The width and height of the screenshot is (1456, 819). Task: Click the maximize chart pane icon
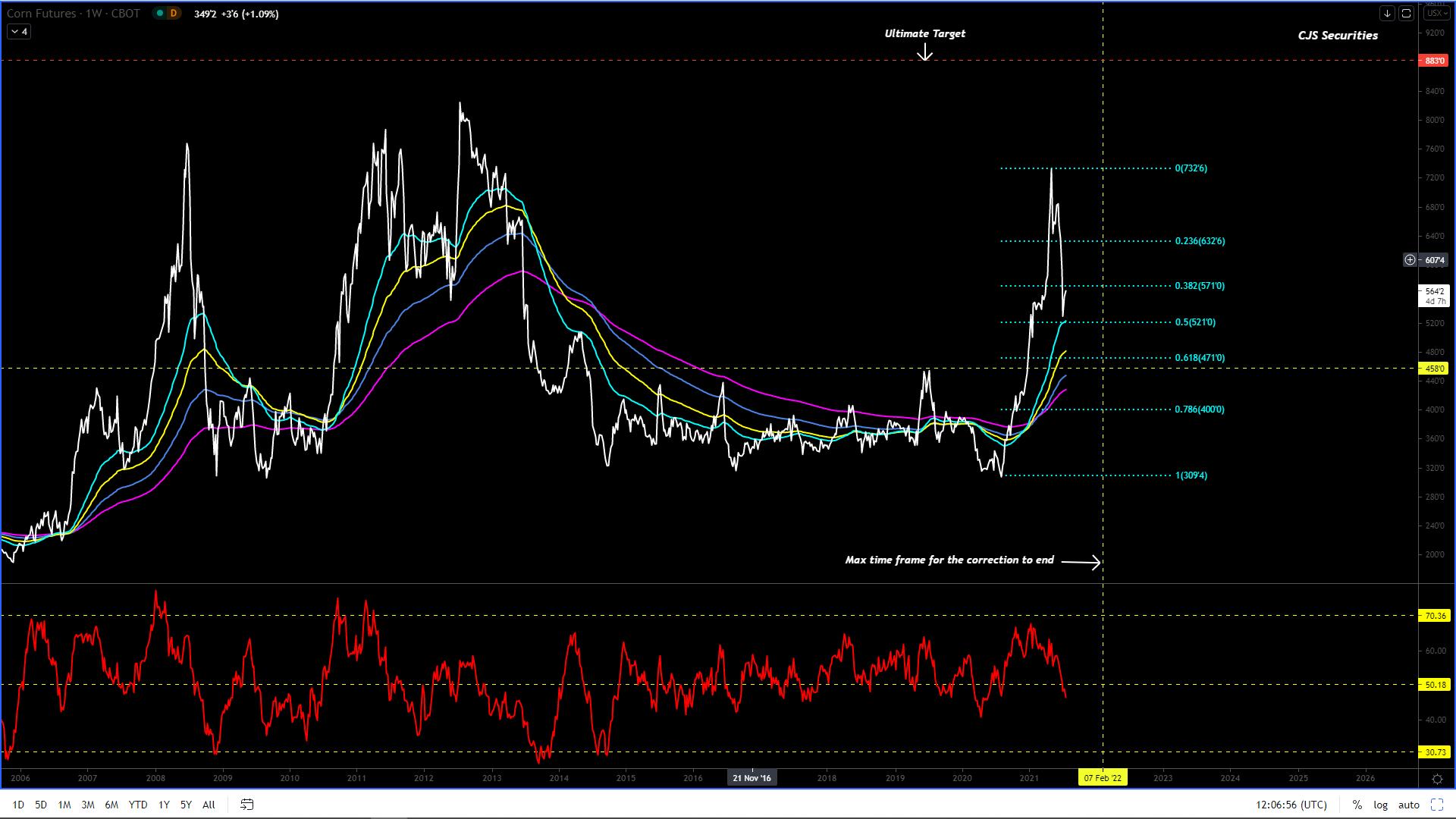pyautogui.click(x=1406, y=14)
